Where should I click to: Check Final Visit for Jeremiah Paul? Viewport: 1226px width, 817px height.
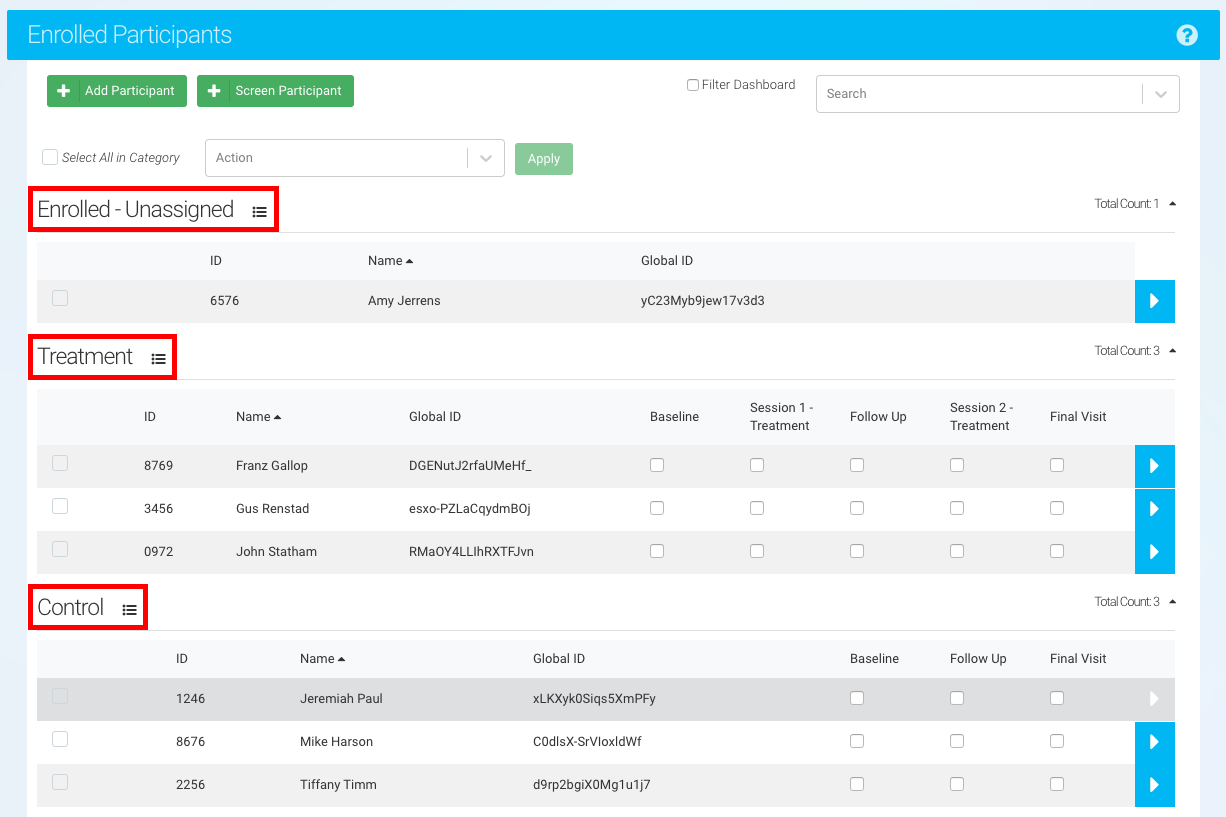coord(1057,698)
